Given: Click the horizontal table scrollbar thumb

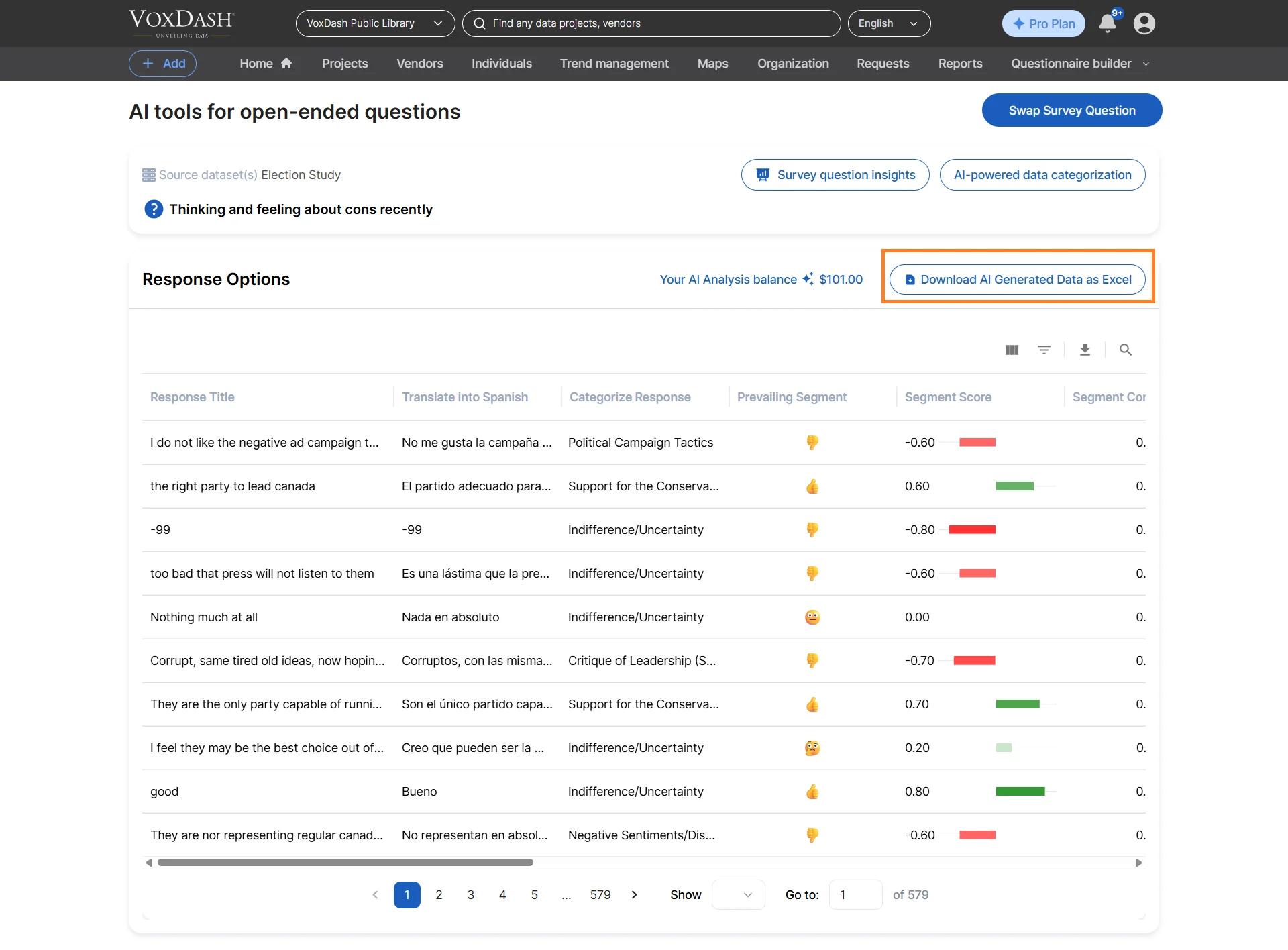Looking at the screenshot, I should tap(345, 863).
